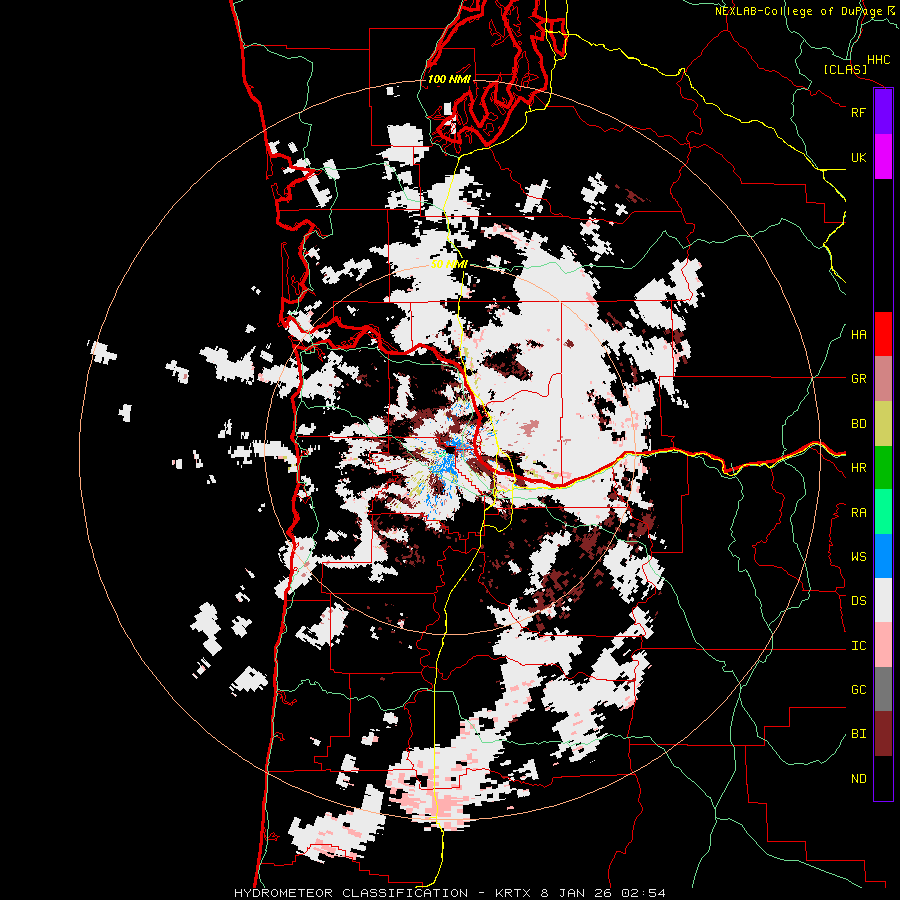Click the BI dark-red legend swatch

pos(883,734)
